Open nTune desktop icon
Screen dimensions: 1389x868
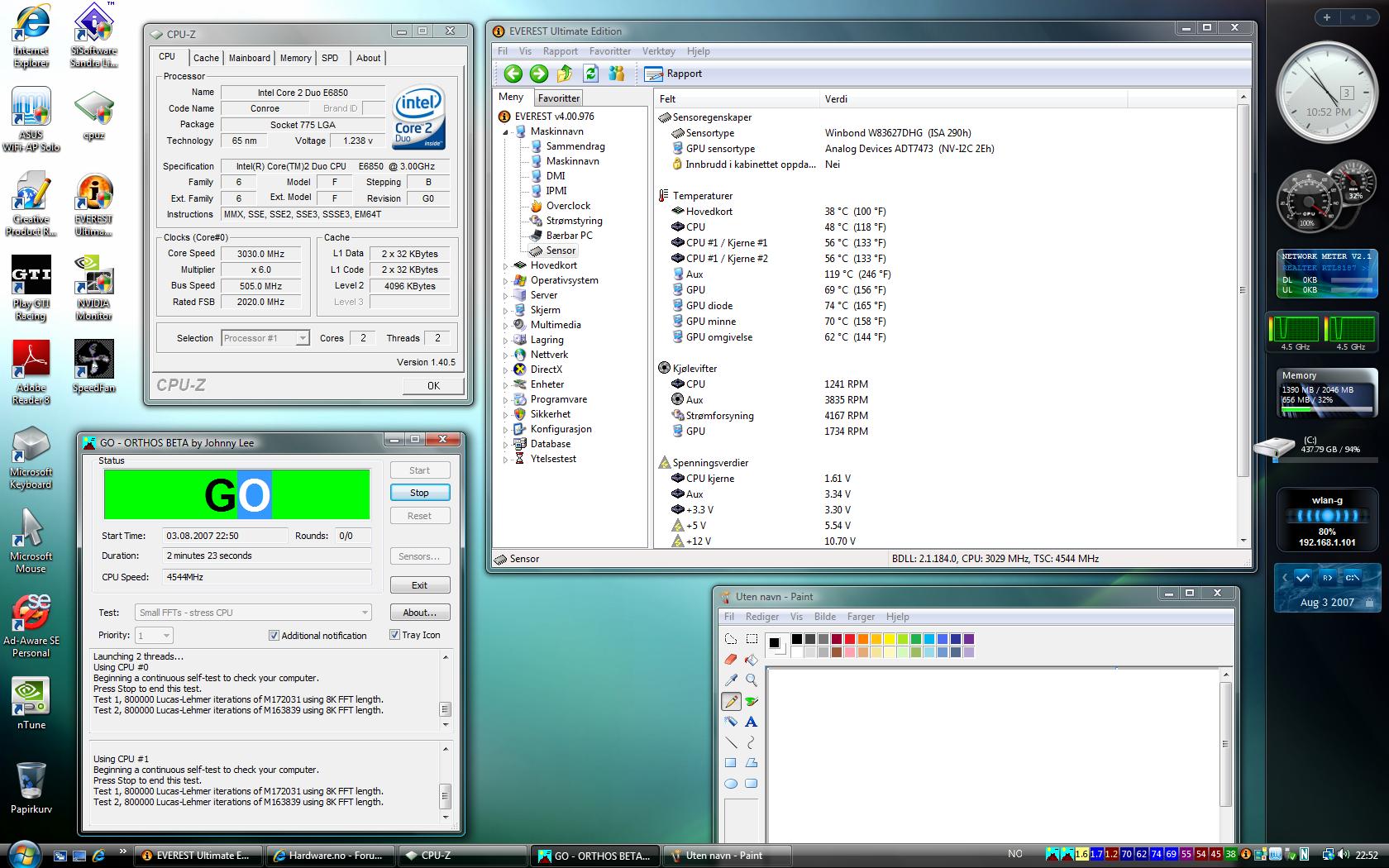[31, 703]
